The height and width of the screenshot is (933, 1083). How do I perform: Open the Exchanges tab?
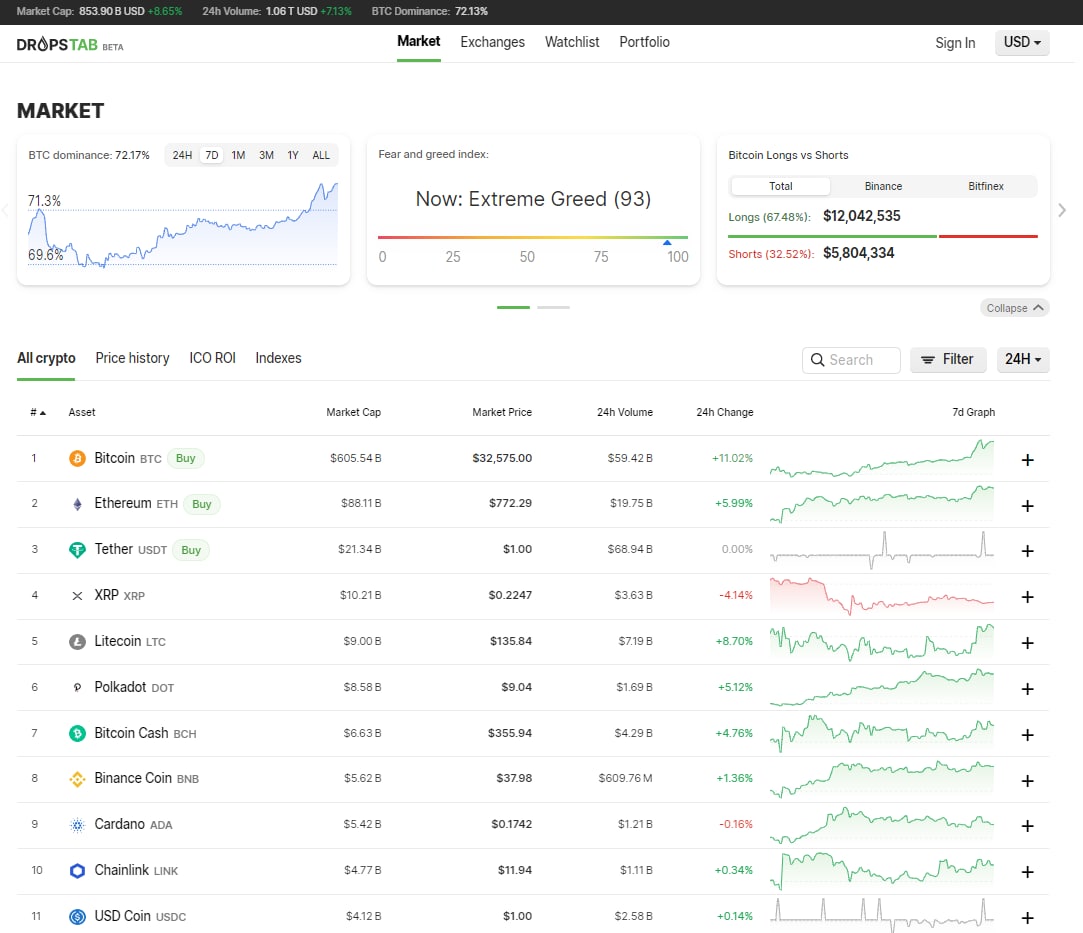pyautogui.click(x=492, y=42)
